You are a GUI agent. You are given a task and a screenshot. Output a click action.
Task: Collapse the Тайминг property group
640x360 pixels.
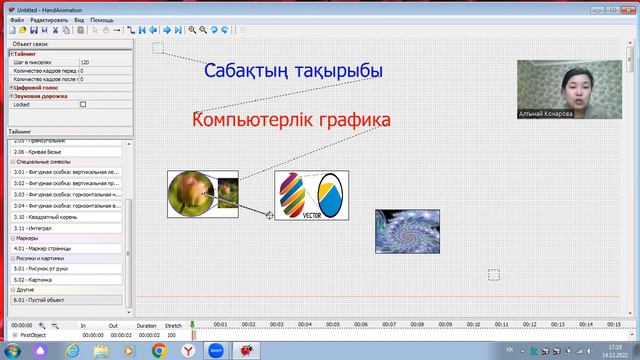(11, 53)
